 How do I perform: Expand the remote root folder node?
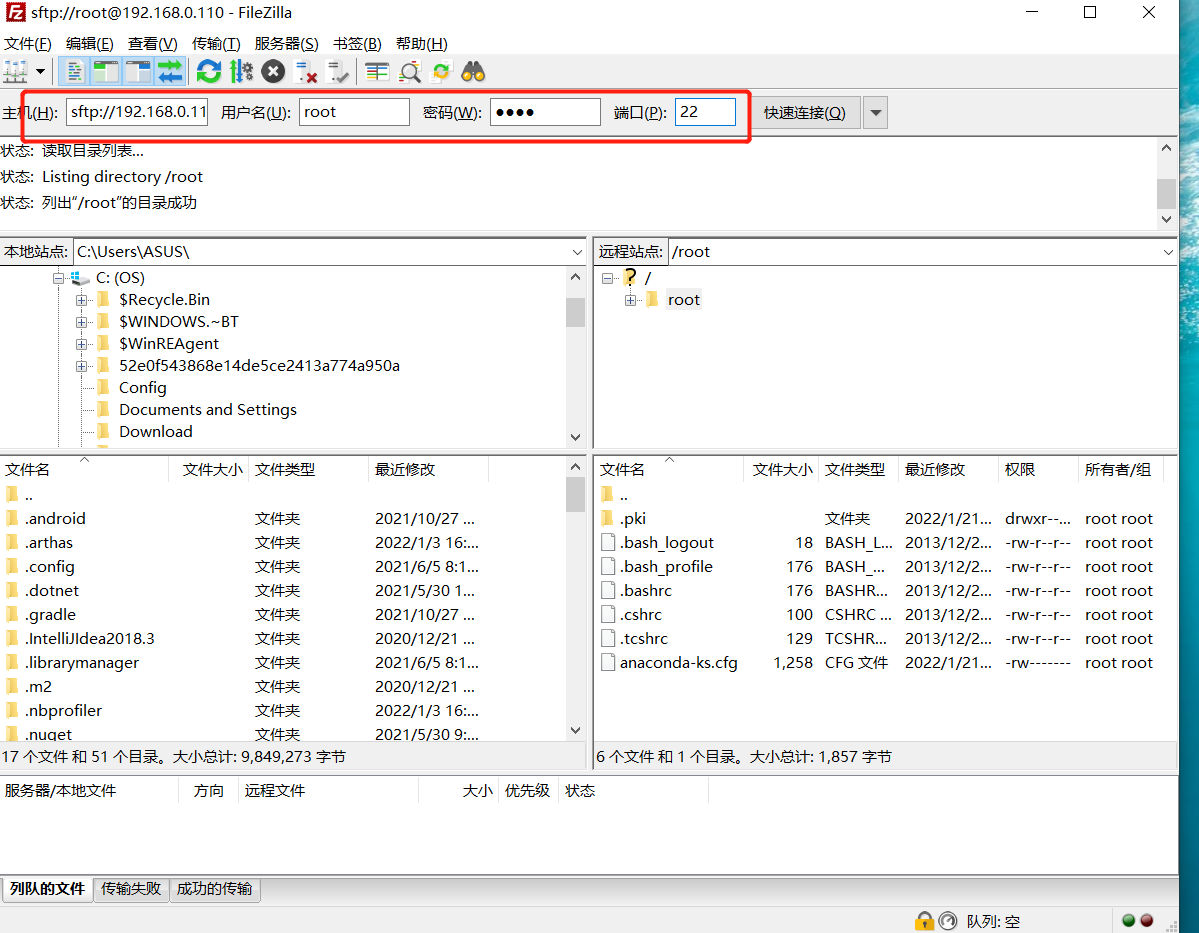(630, 301)
